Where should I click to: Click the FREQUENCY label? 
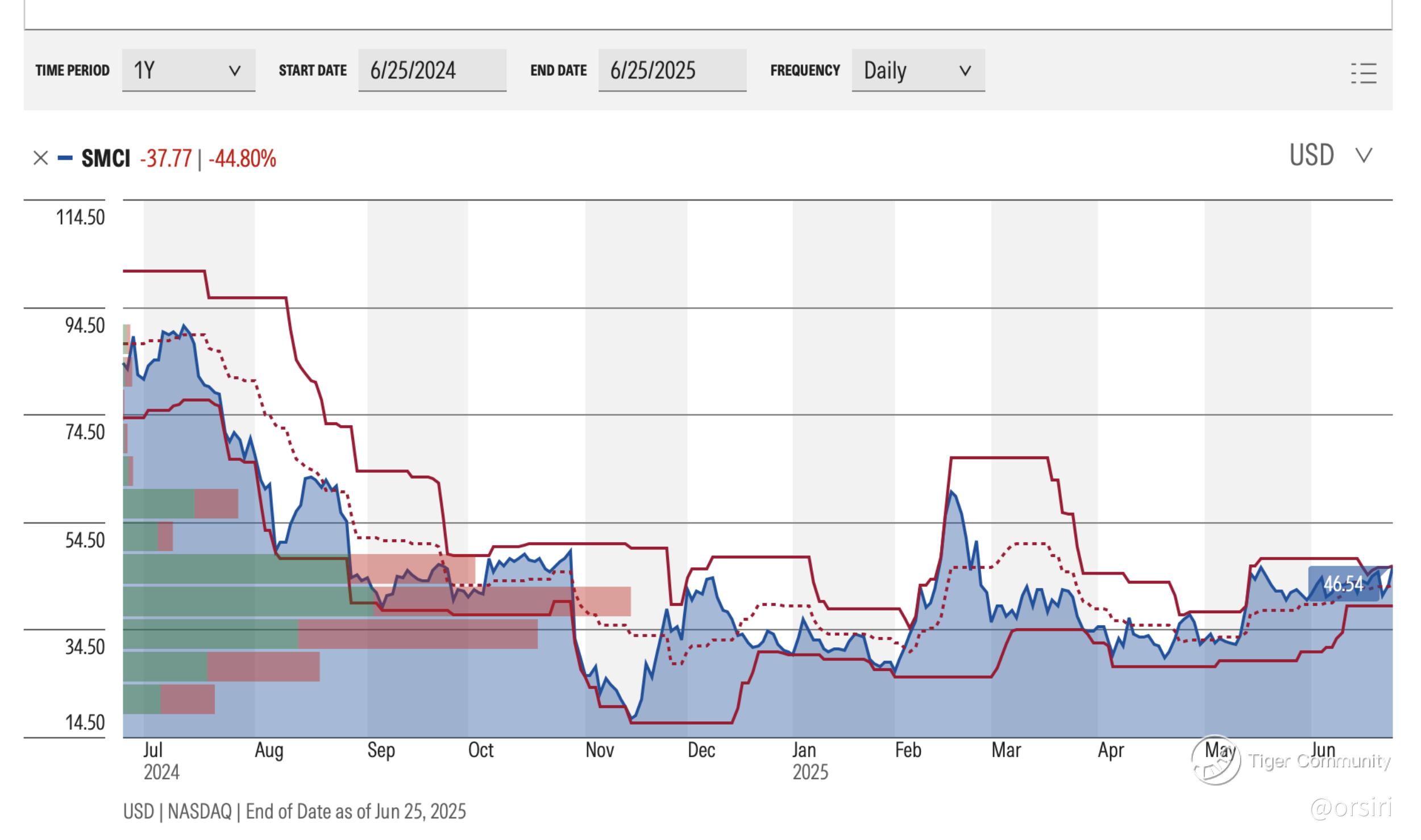[x=805, y=70]
